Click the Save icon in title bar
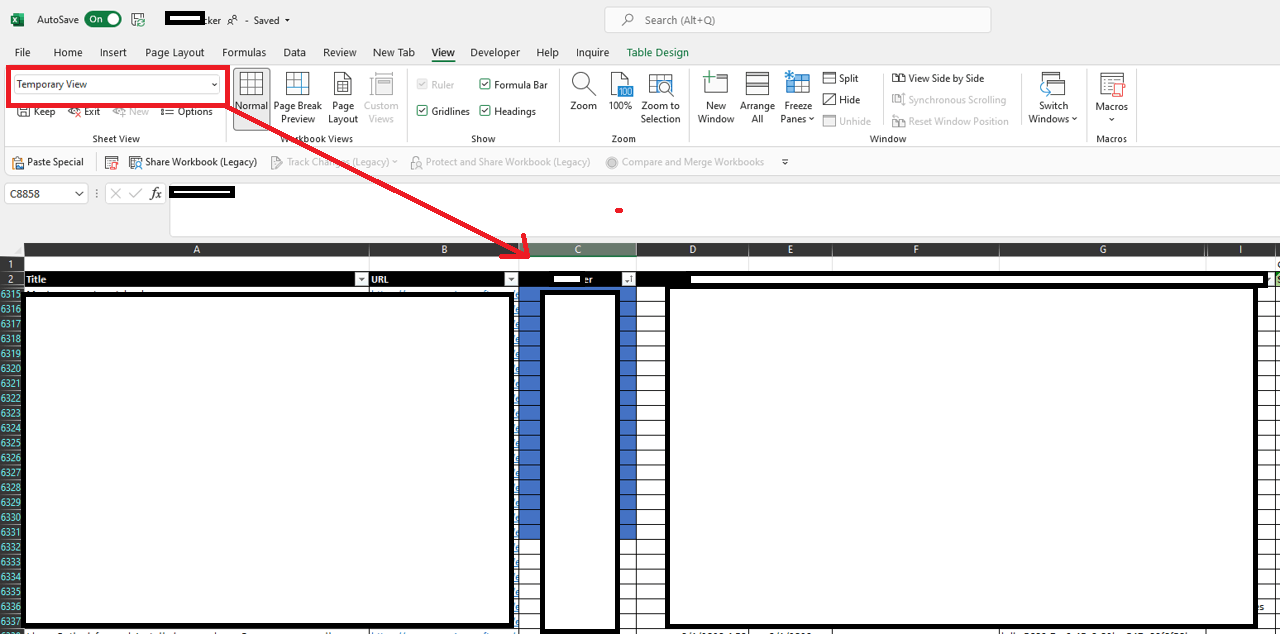1280x634 pixels. (138, 20)
